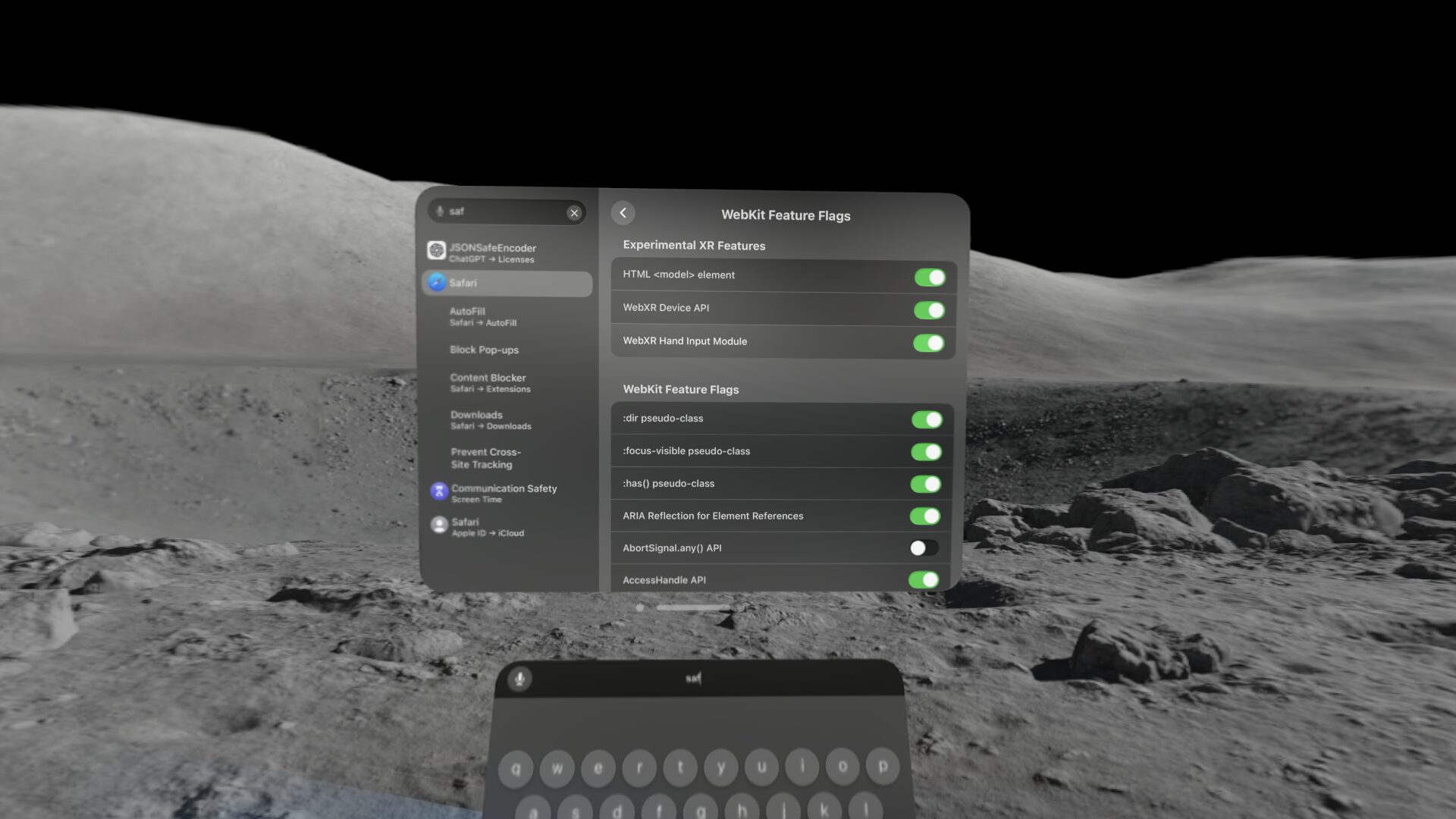Open Downloads under Safari
The width and height of the screenshot is (1456, 819).
tap(507, 419)
